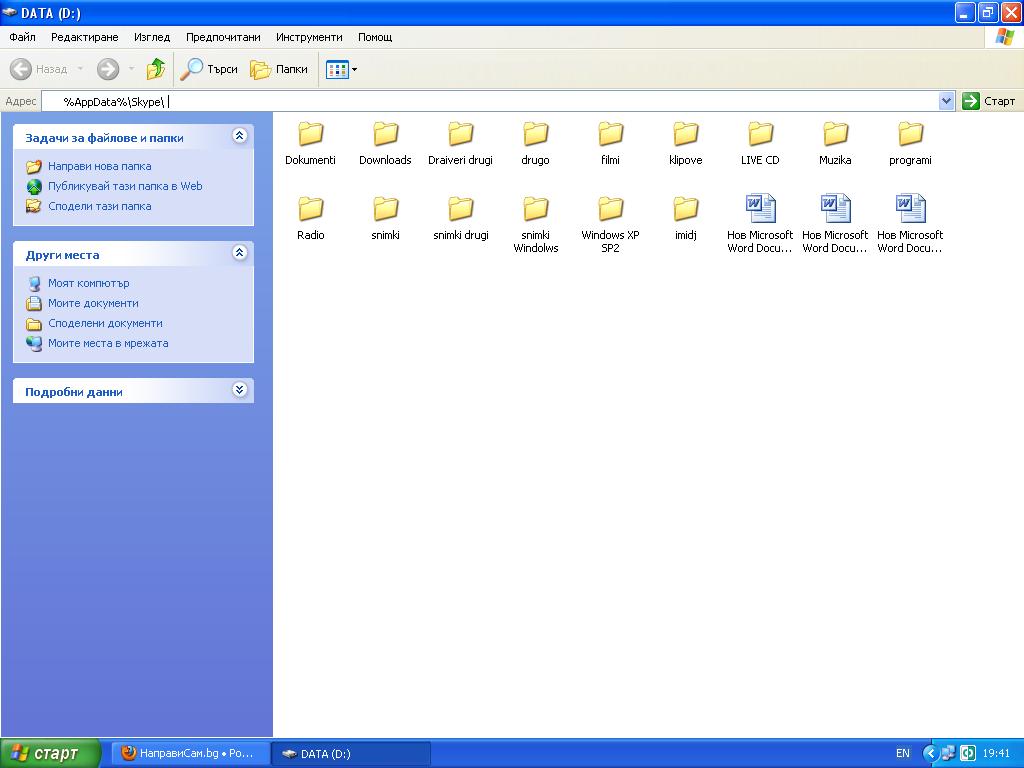Go to Моят компютър
This screenshot has height=768, width=1024.
(x=88, y=283)
